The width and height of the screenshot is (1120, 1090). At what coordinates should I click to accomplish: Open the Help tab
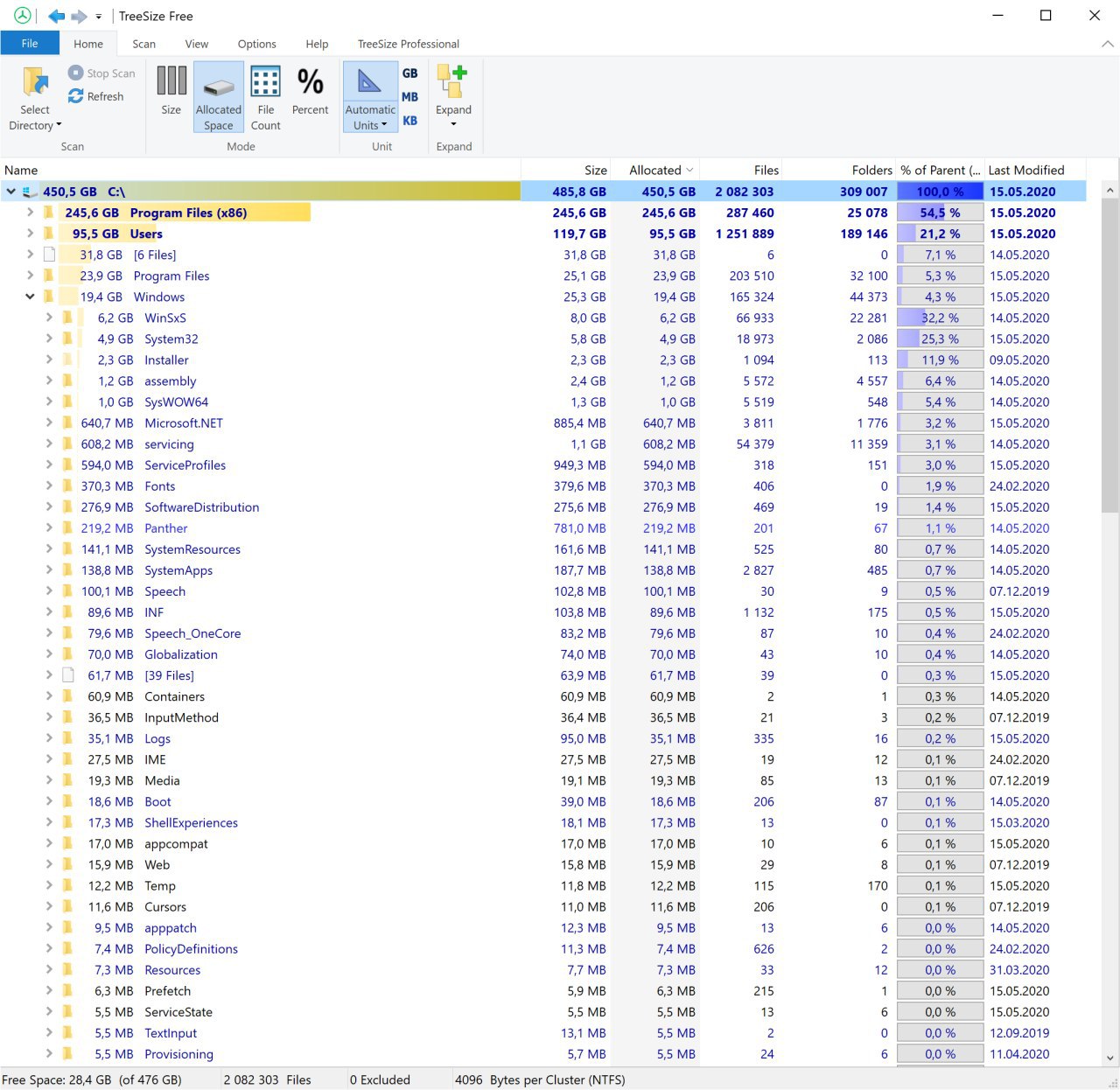317,44
